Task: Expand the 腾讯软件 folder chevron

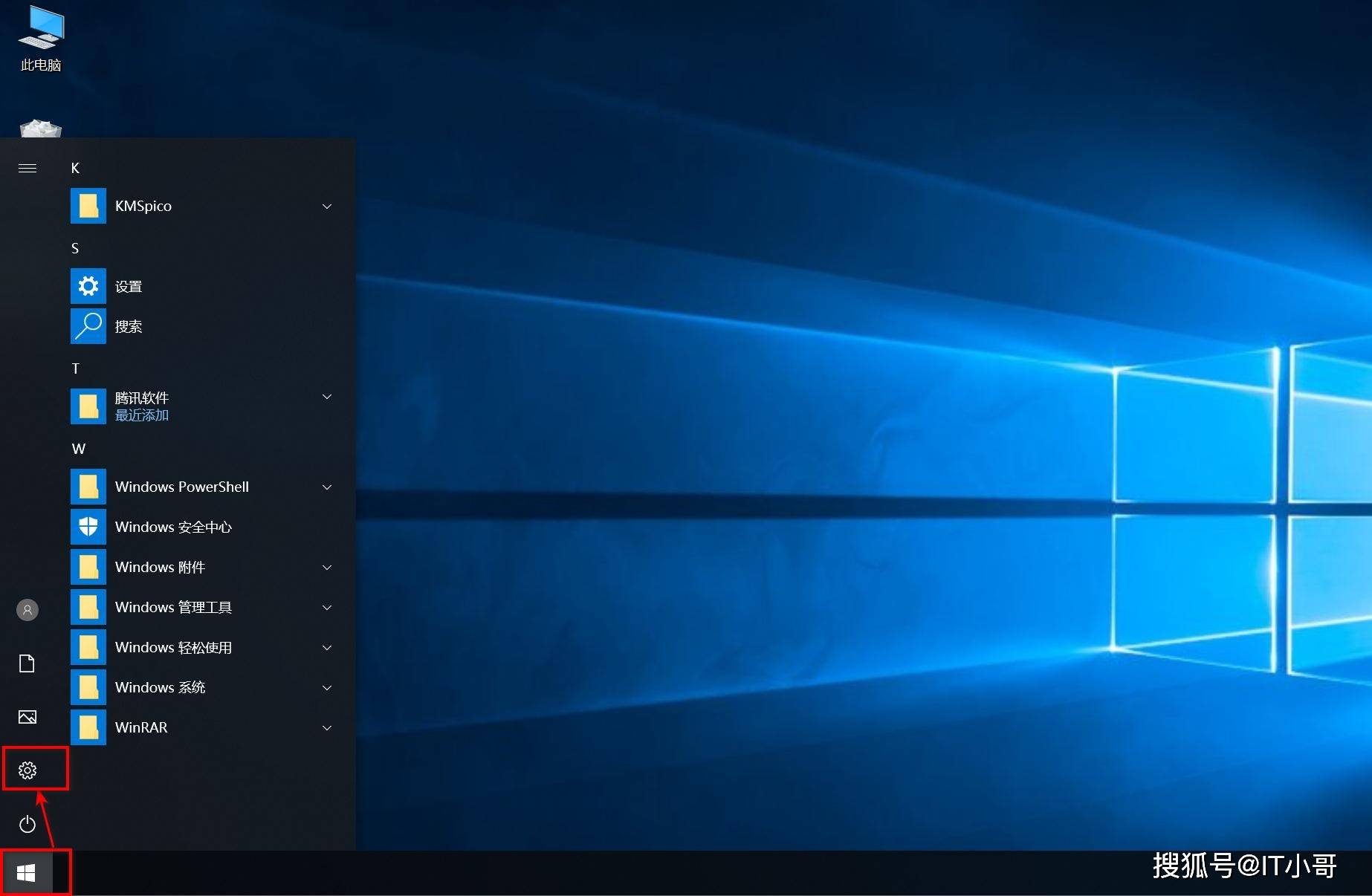Action: [x=327, y=397]
